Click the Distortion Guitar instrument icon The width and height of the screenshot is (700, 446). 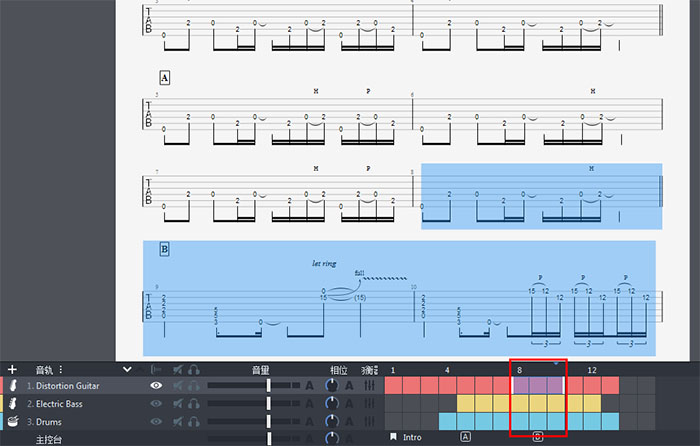point(15,385)
